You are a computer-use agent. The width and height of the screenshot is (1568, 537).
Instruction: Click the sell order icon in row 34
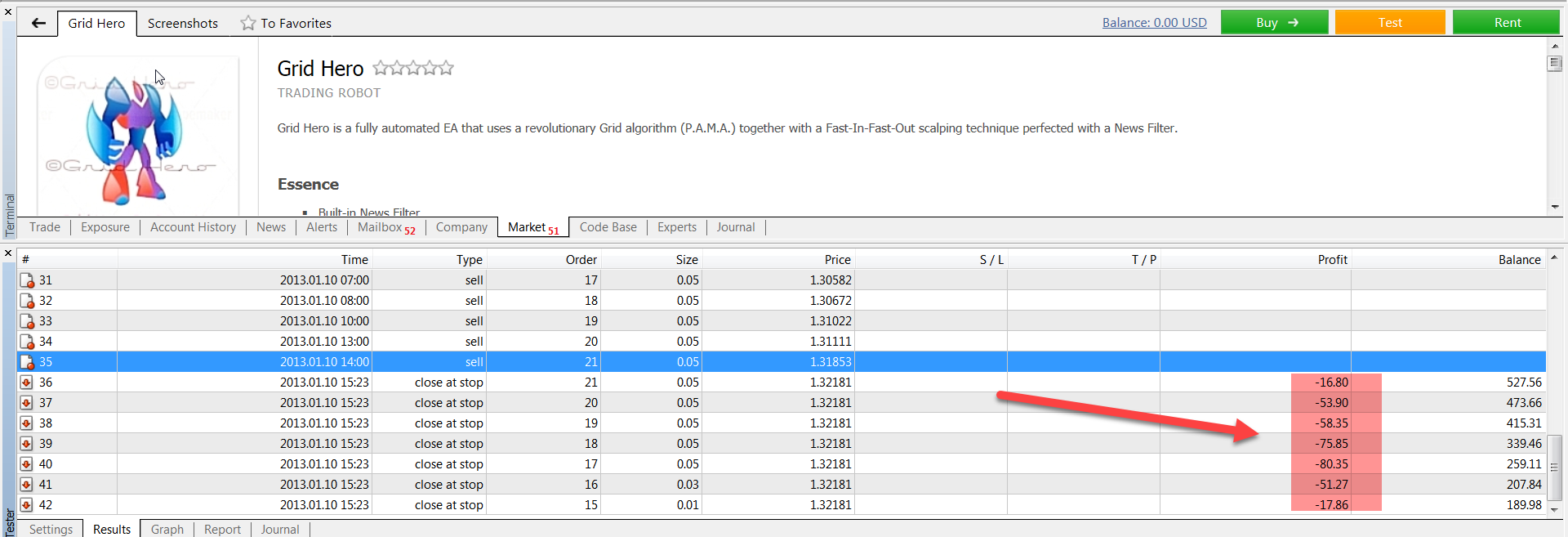coord(27,342)
